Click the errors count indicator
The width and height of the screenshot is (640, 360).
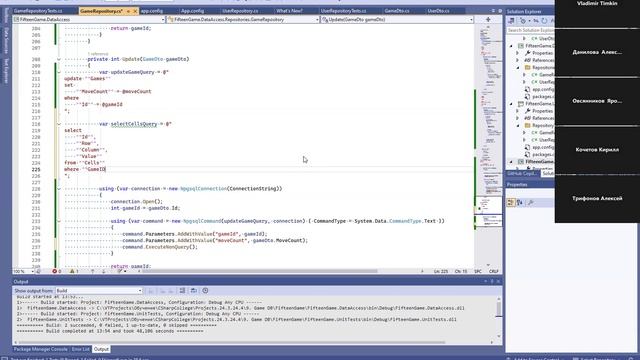57,271
